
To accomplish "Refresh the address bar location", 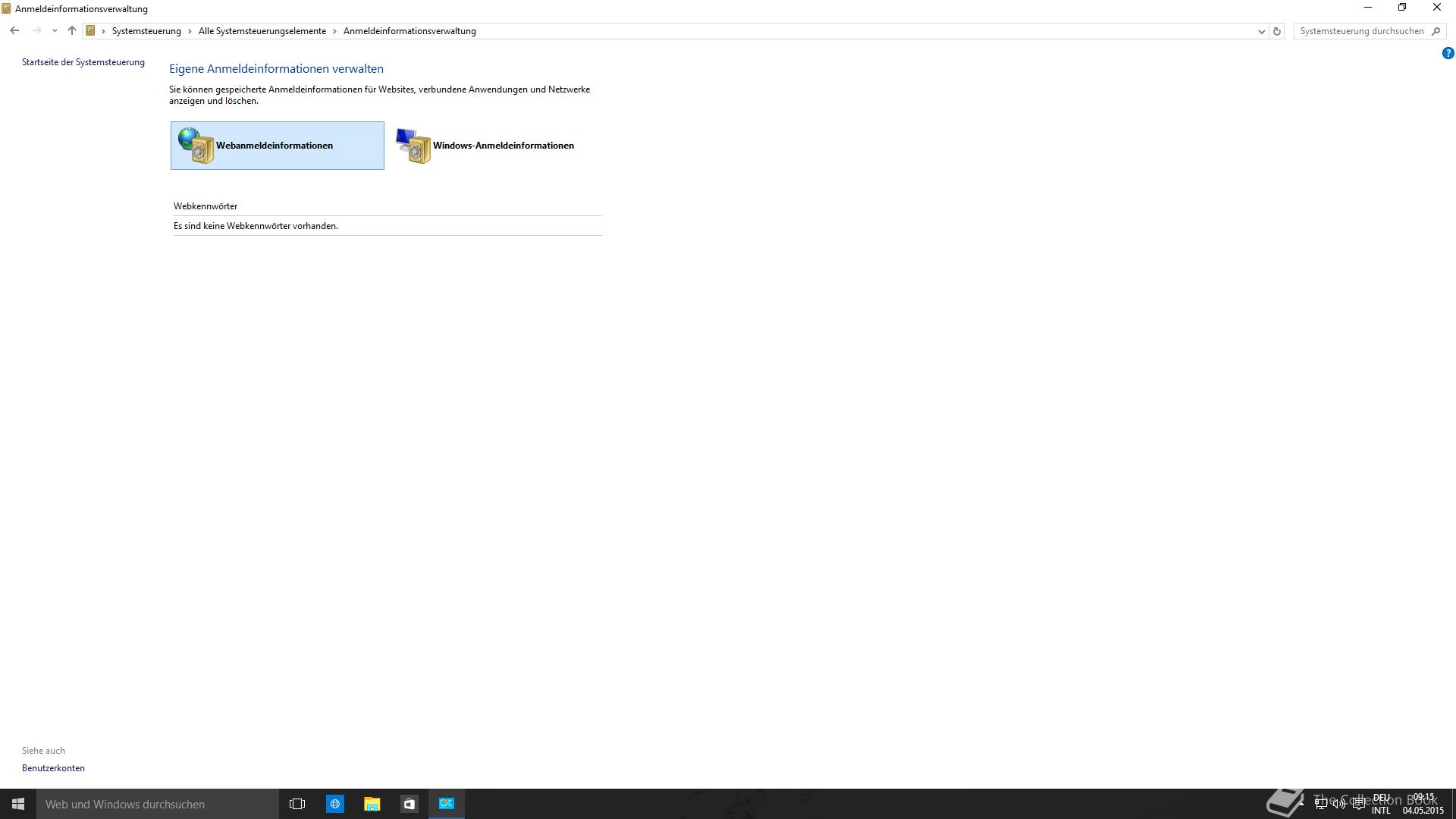I will [1277, 31].
